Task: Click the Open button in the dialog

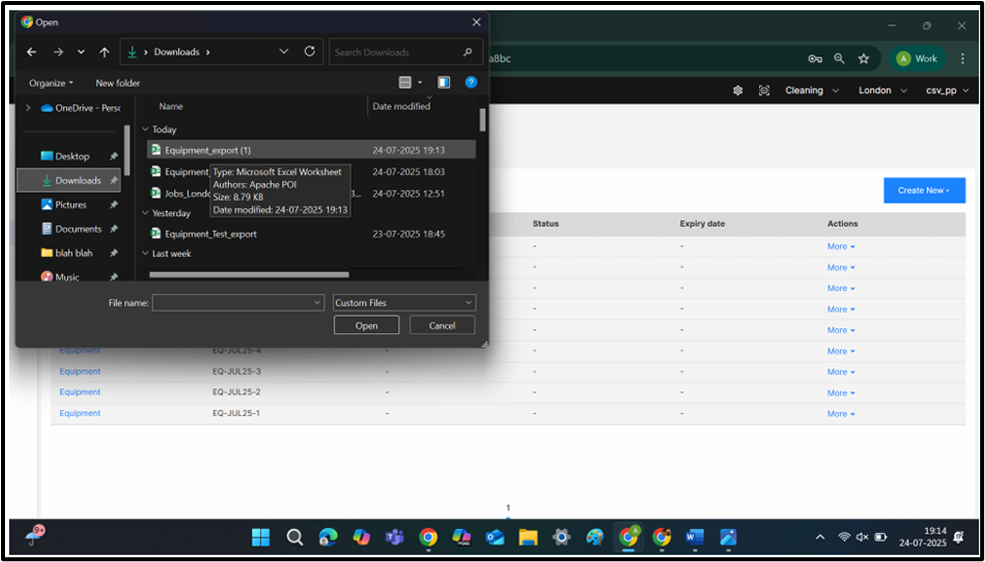Action: 366,325
